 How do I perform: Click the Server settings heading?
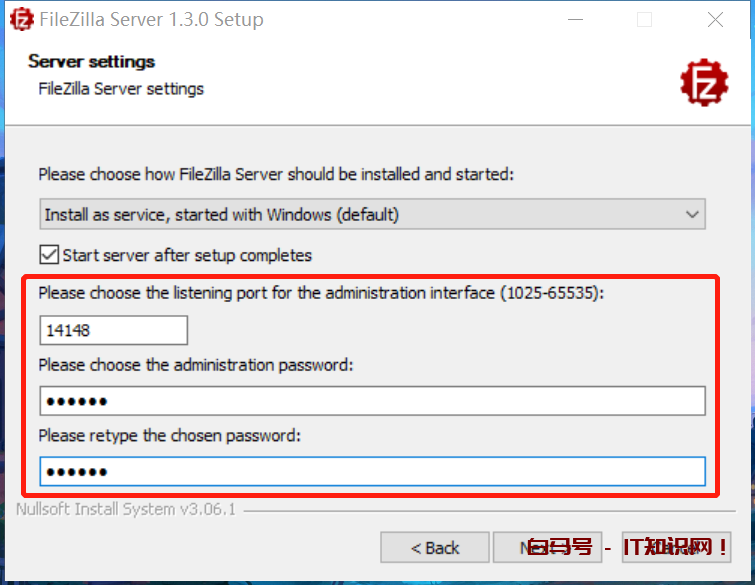coord(92,62)
